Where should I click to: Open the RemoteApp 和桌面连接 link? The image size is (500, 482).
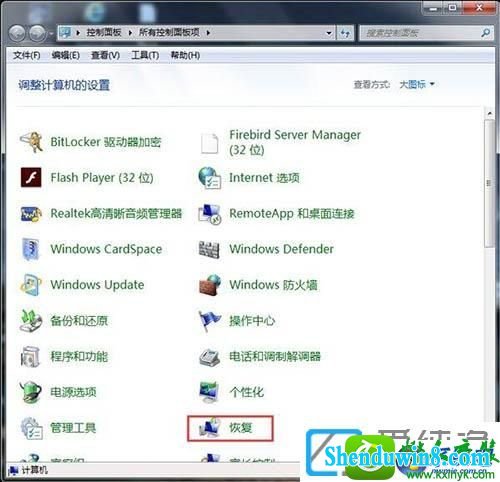pyautogui.click(x=292, y=213)
